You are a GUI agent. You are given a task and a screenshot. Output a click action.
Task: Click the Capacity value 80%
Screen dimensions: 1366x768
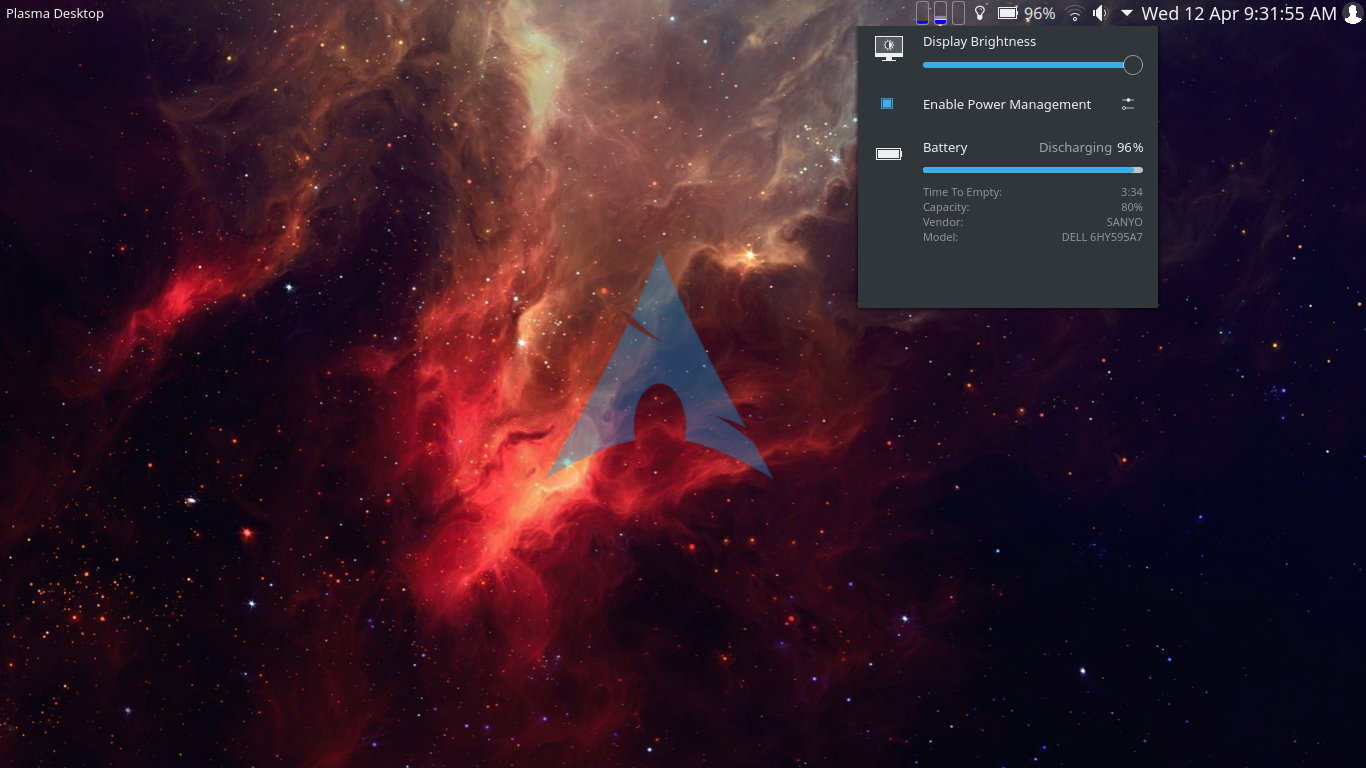[1132, 207]
